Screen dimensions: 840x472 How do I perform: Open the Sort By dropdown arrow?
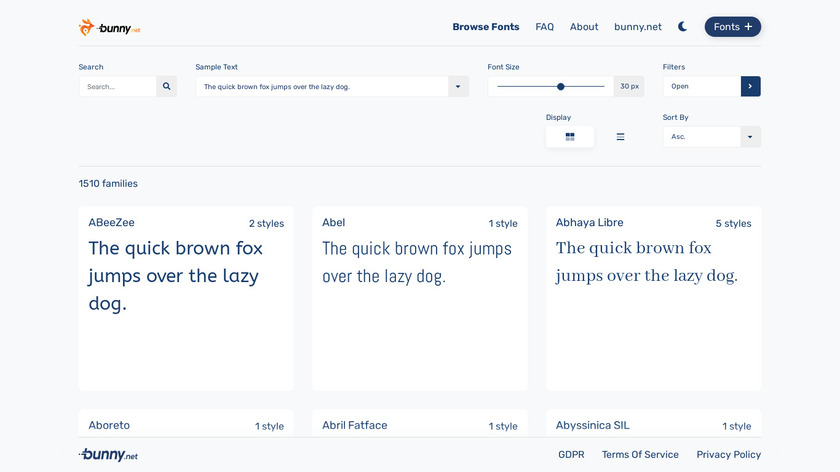point(750,137)
